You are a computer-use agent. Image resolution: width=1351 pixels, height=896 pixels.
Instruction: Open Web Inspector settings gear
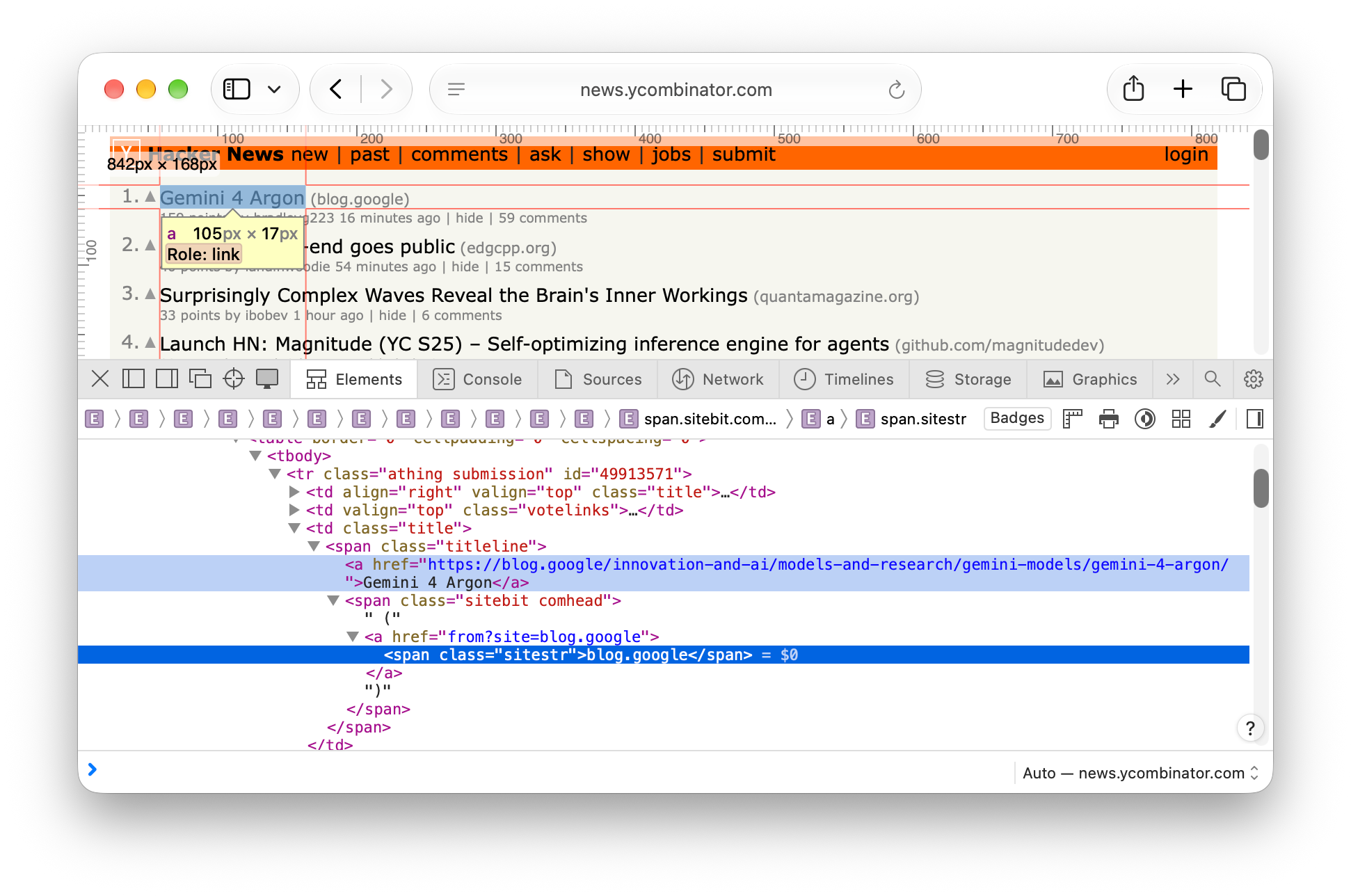tap(1254, 379)
